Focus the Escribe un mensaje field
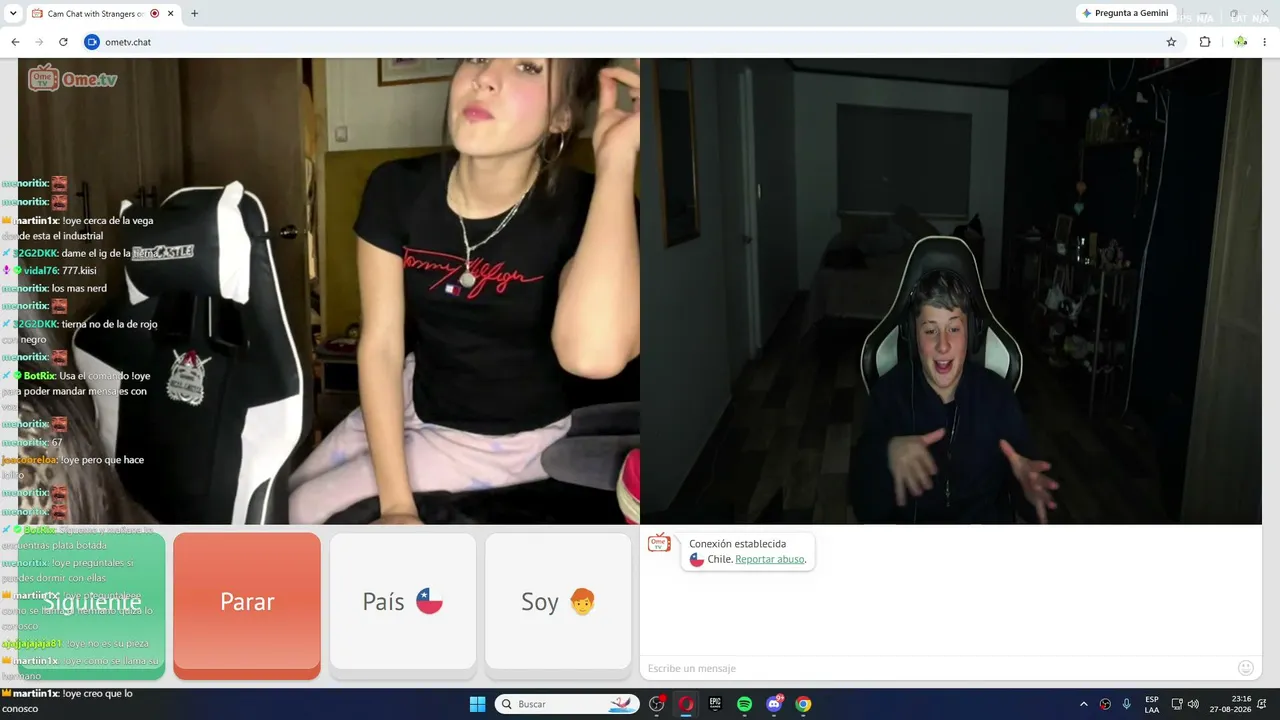This screenshot has height=720, width=1280. pos(938,668)
